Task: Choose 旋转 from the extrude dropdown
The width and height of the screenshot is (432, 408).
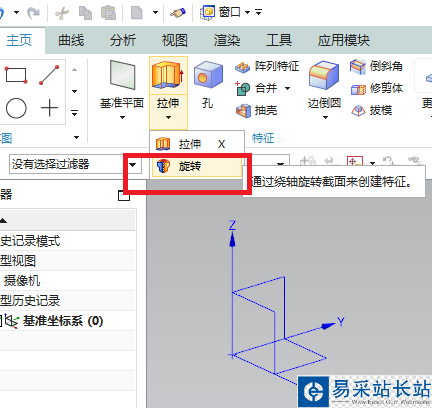Action: pyautogui.click(x=197, y=166)
